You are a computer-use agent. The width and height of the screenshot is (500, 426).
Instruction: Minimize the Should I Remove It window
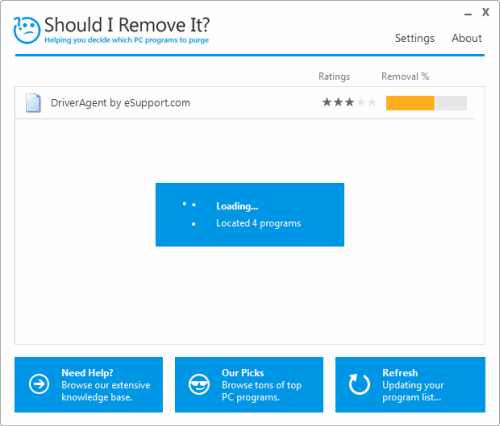point(468,14)
